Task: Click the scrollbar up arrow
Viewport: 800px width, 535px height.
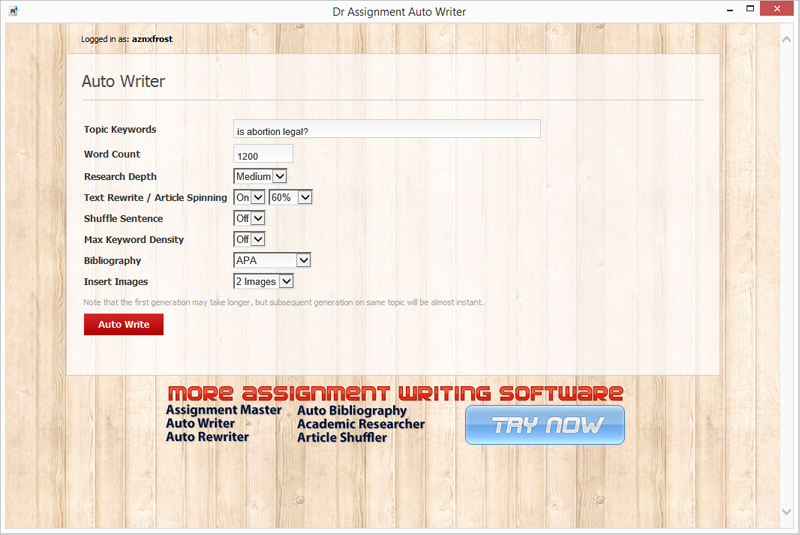Action: (786, 39)
